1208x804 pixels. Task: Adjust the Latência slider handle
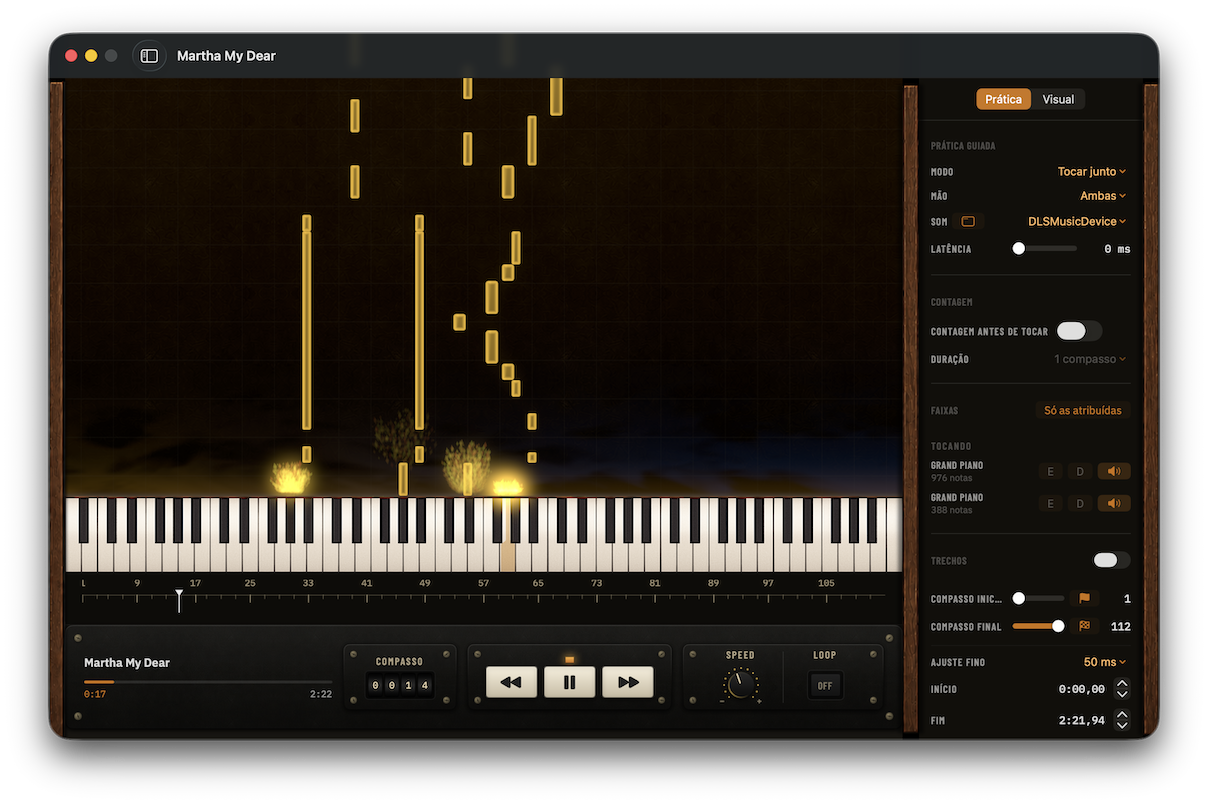(1019, 248)
